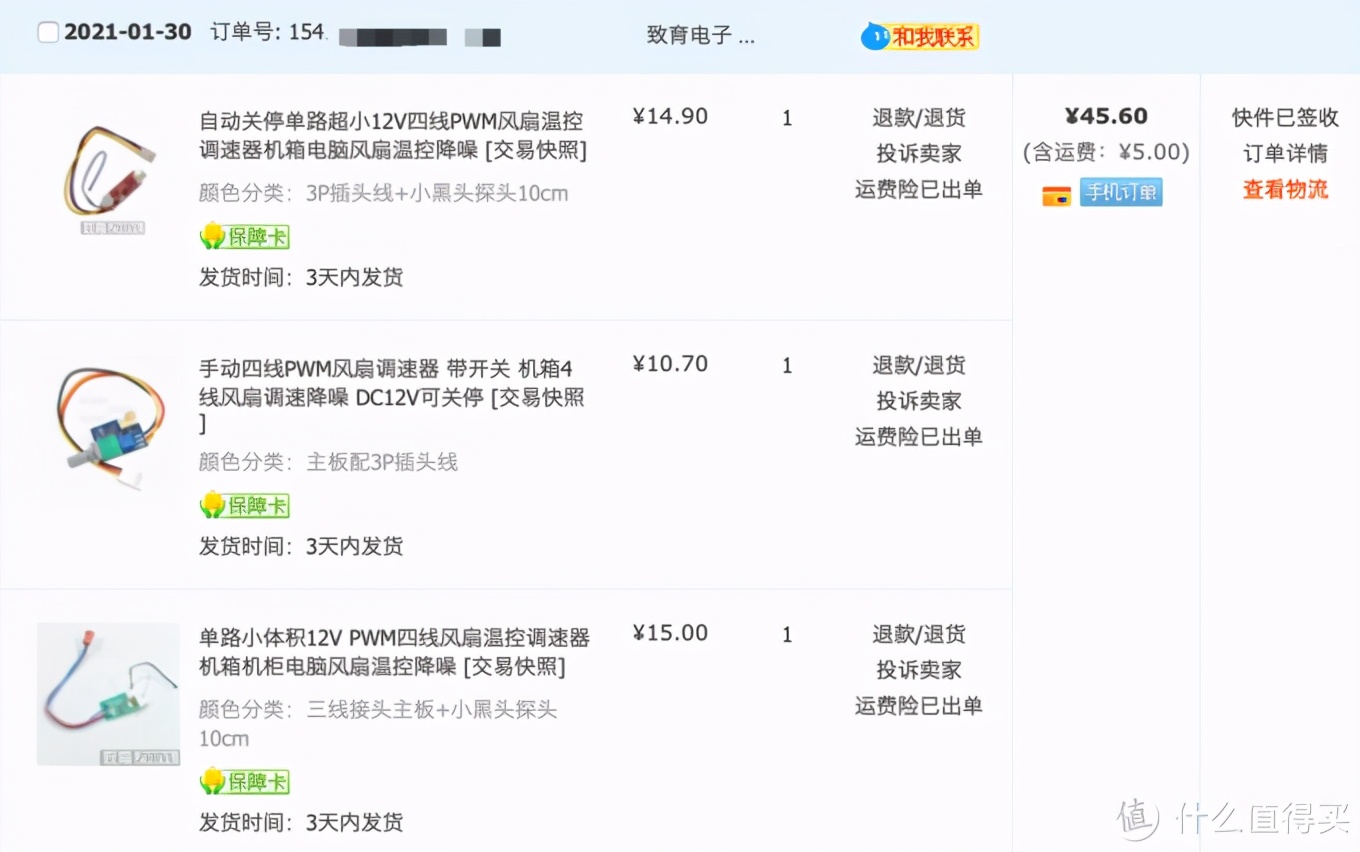Click the 手机订单 mobile order badge
This screenshot has height=852, width=1360.
tap(1121, 191)
